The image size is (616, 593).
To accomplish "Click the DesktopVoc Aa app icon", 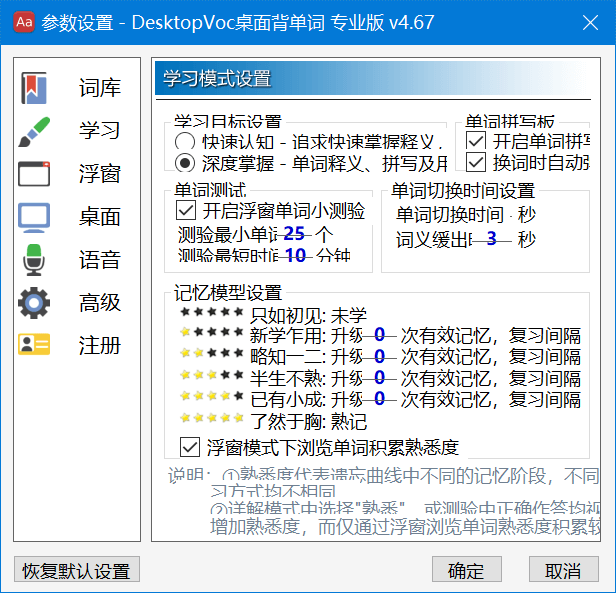I will (24, 22).
